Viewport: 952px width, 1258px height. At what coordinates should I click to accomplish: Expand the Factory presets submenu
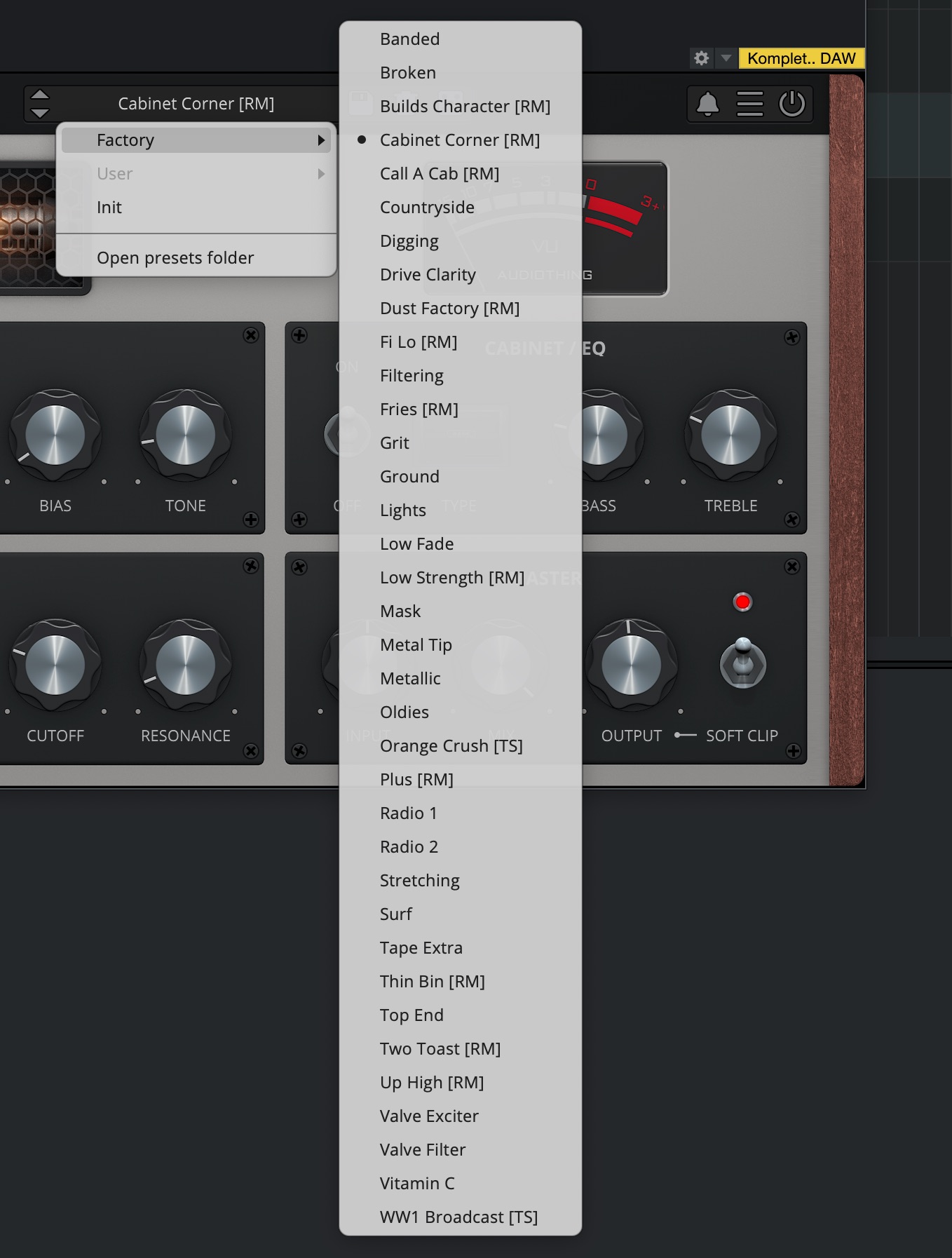coord(196,140)
